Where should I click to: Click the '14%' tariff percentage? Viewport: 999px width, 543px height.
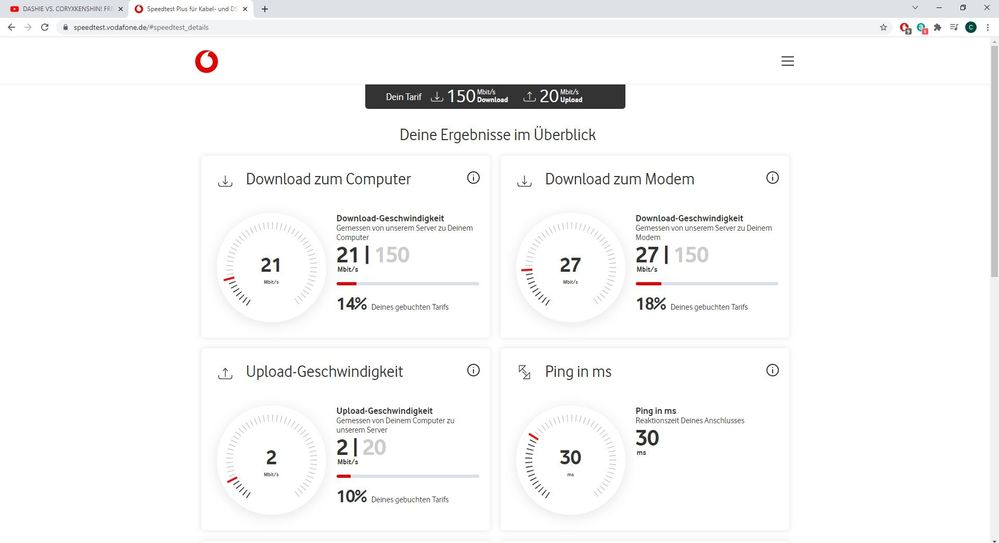point(352,304)
